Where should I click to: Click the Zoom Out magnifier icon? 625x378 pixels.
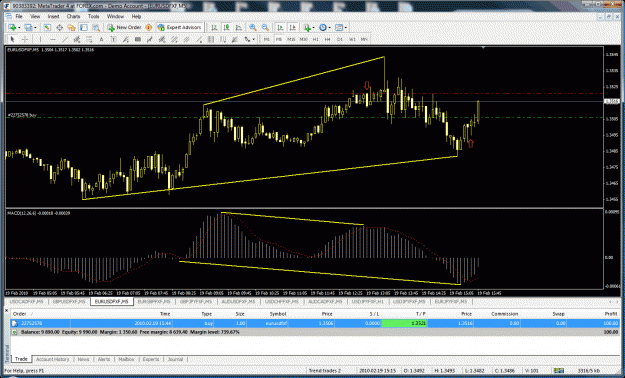click(x=265, y=28)
